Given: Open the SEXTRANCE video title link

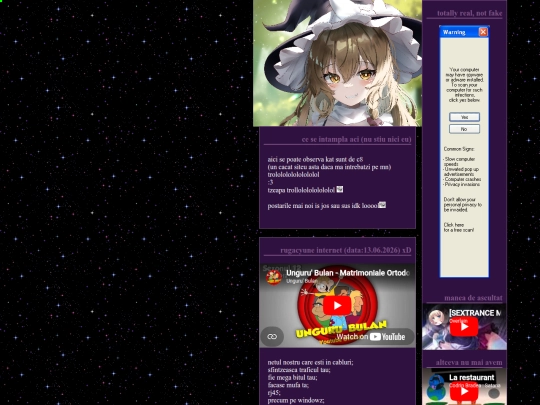Looking at the screenshot, I should pyautogui.click(x=475, y=313).
